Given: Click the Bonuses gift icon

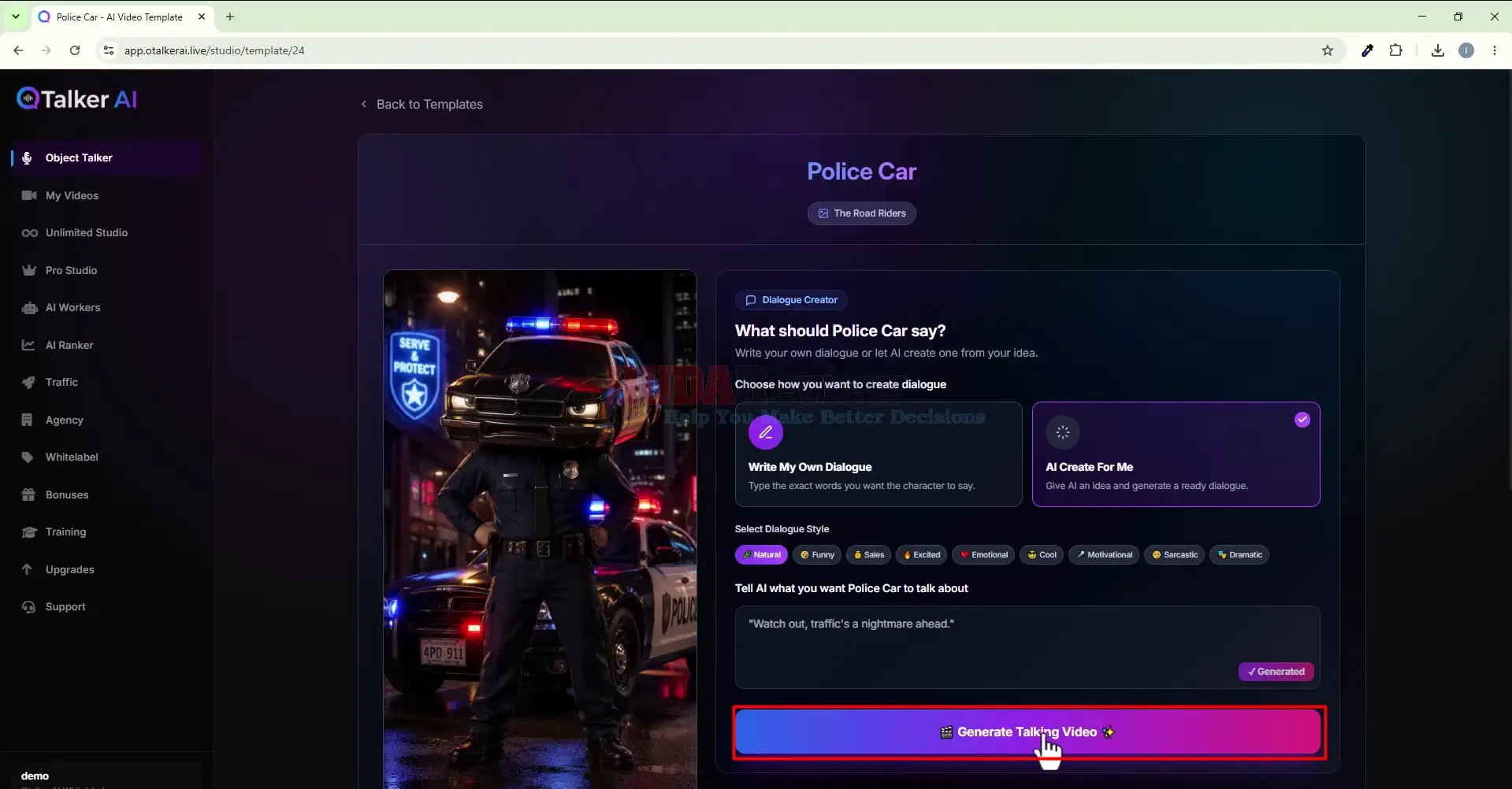Looking at the screenshot, I should pos(28,495).
